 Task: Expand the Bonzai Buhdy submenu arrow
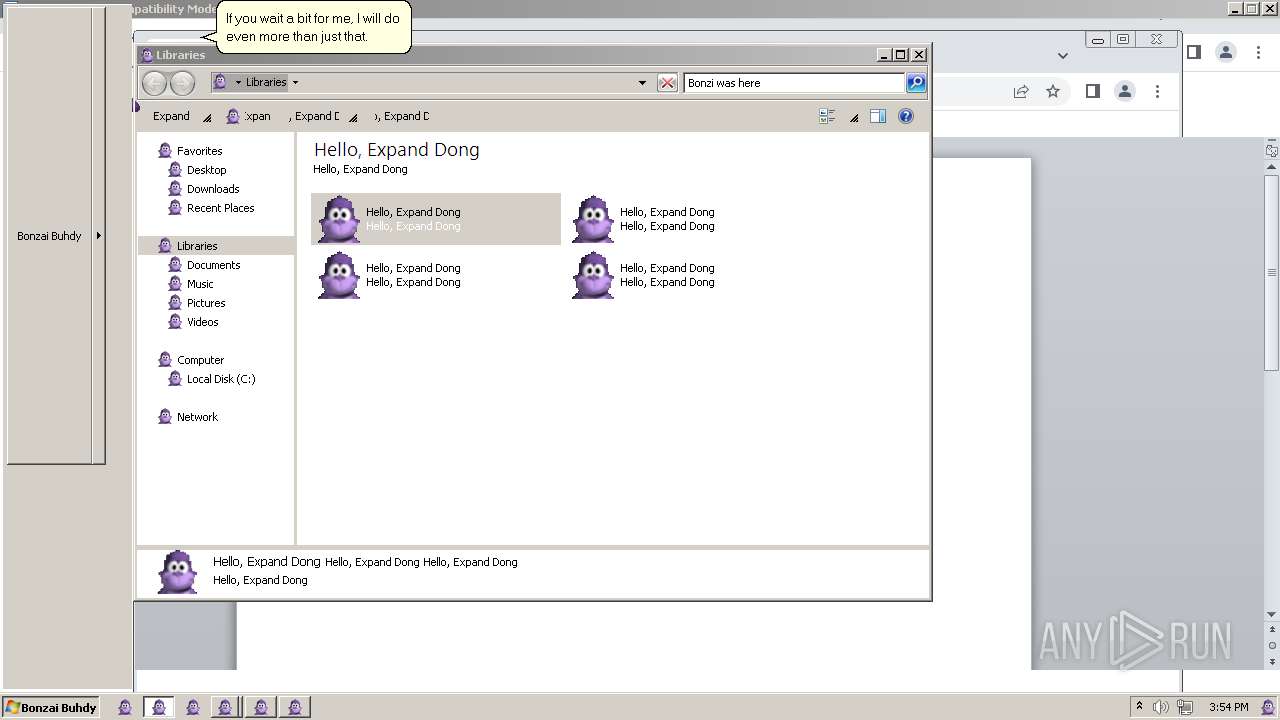pyautogui.click(x=98, y=236)
